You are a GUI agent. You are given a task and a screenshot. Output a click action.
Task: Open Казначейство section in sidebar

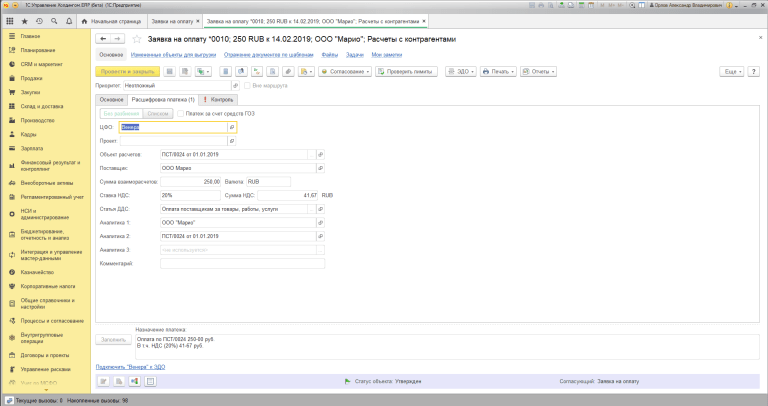37,272
